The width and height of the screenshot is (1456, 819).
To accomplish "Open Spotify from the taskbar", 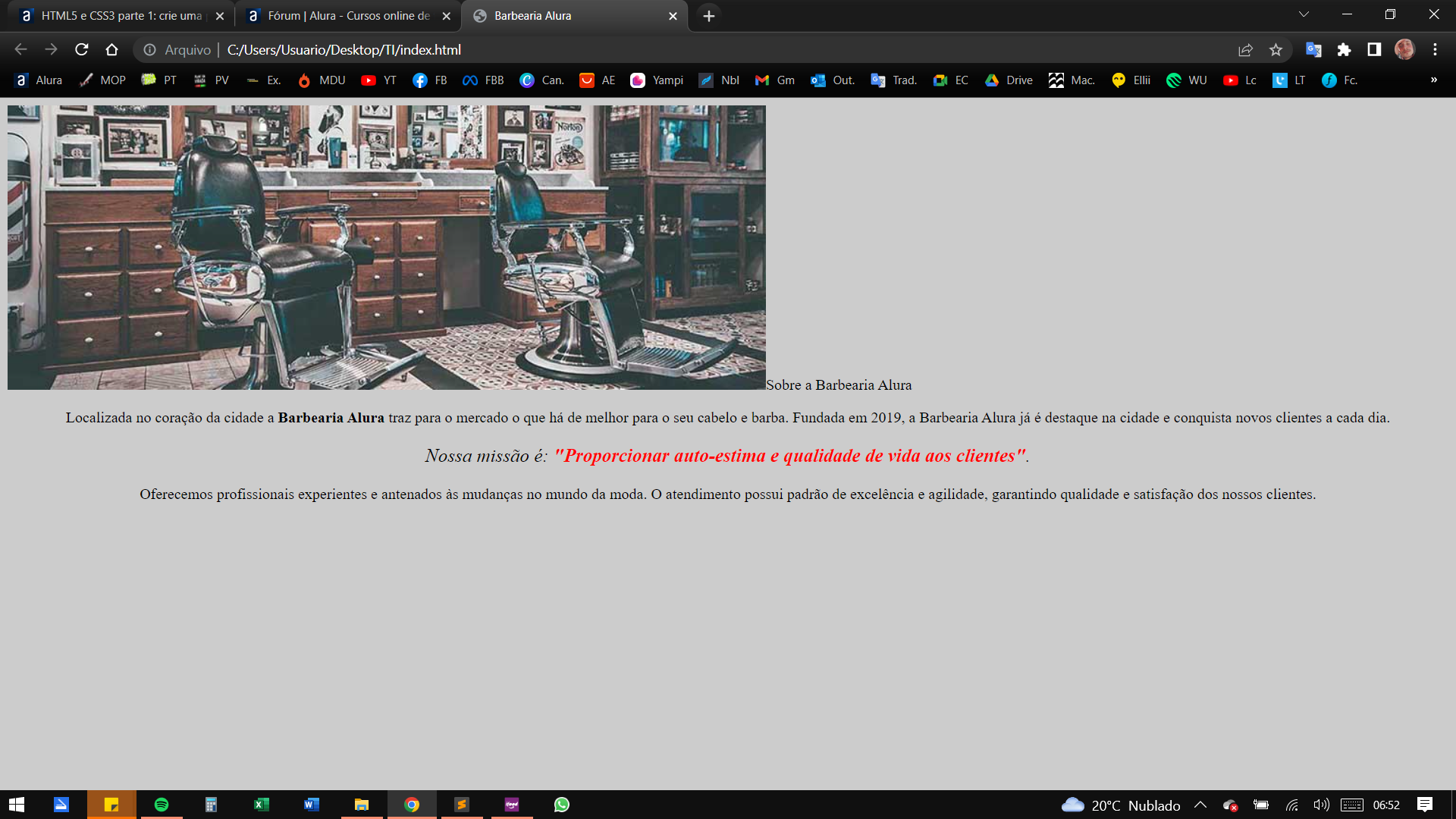I will pyautogui.click(x=162, y=805).
